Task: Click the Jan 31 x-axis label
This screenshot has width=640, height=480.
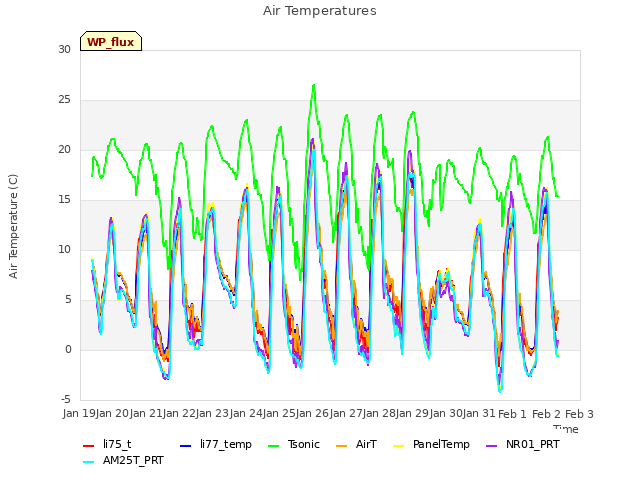Action: 479,413
